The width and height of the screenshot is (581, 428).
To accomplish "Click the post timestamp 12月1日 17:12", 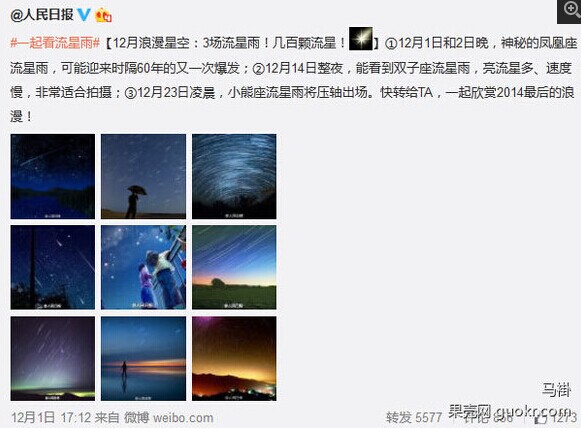I will click(x=51, y=418).
